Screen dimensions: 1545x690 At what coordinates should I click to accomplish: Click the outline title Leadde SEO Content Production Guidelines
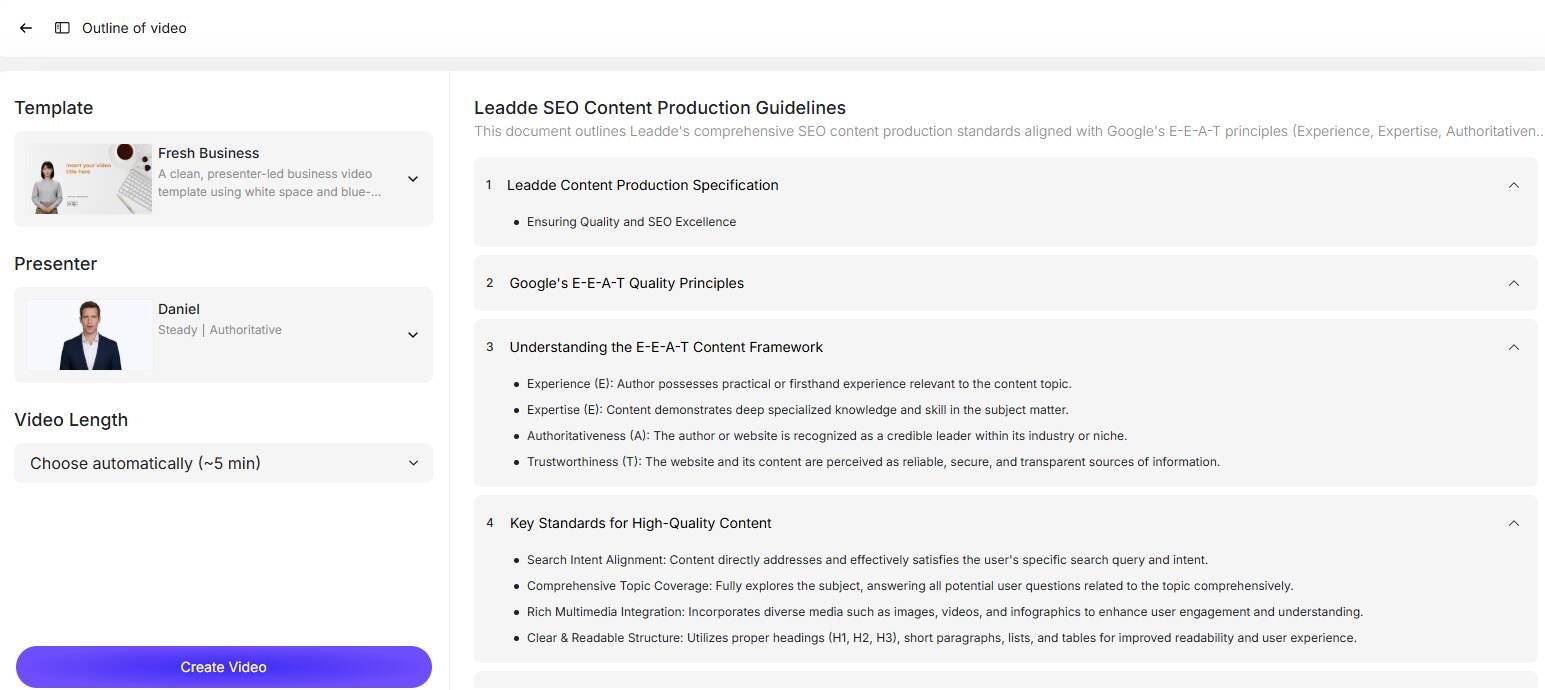point(660,108)
